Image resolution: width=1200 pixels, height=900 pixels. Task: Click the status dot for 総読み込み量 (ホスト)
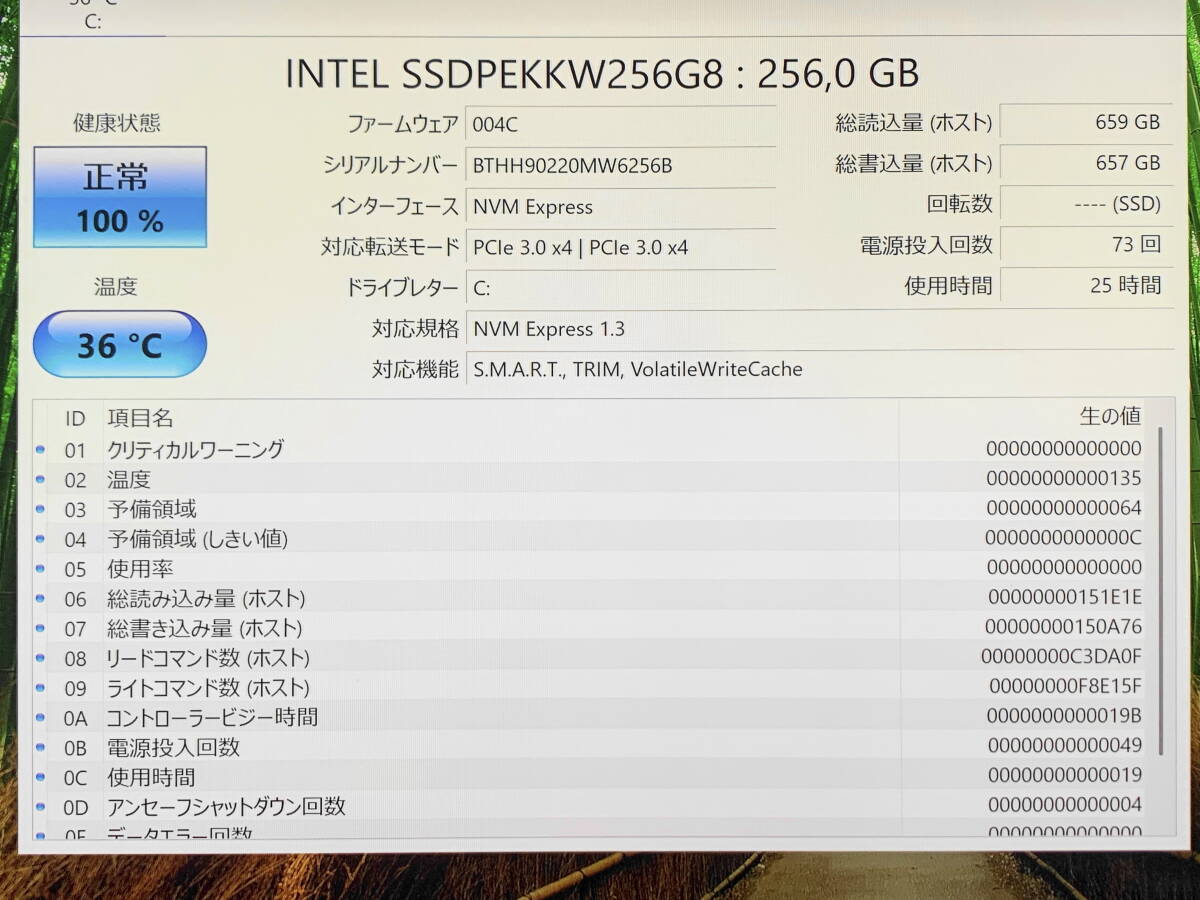pos(41,599)
